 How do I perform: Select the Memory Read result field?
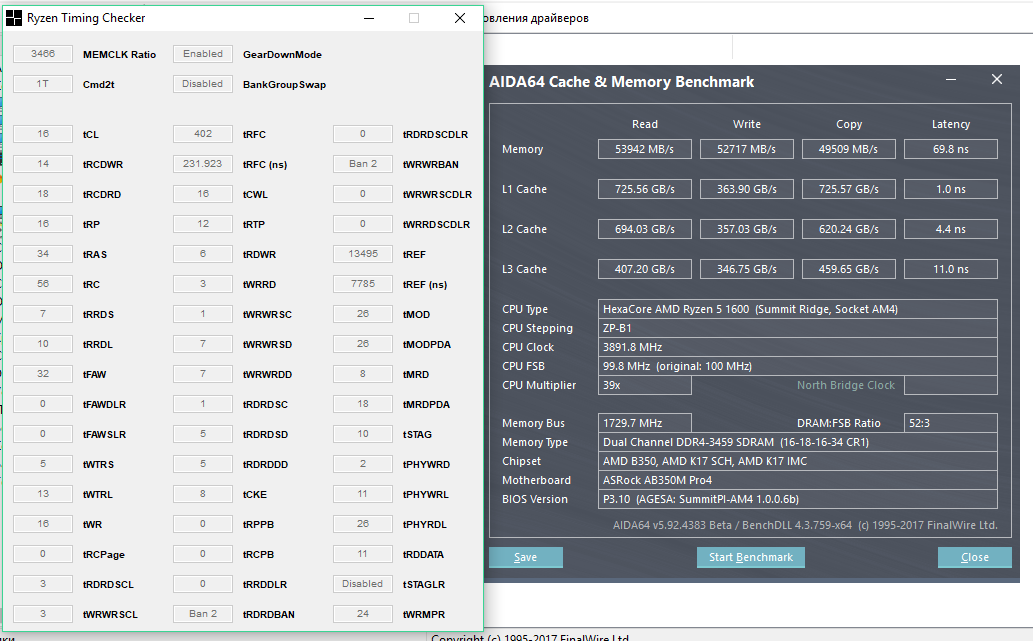645,149
